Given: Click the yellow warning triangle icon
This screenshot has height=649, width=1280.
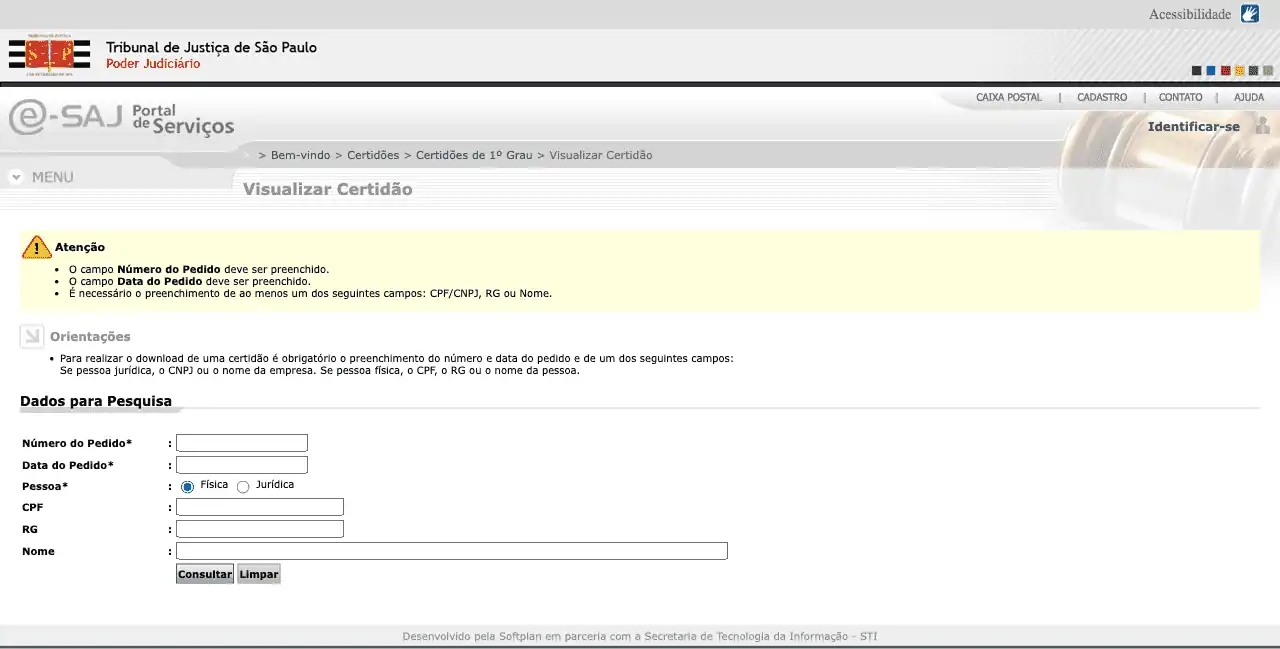Looking at the screenshot, I should point(36,247).
